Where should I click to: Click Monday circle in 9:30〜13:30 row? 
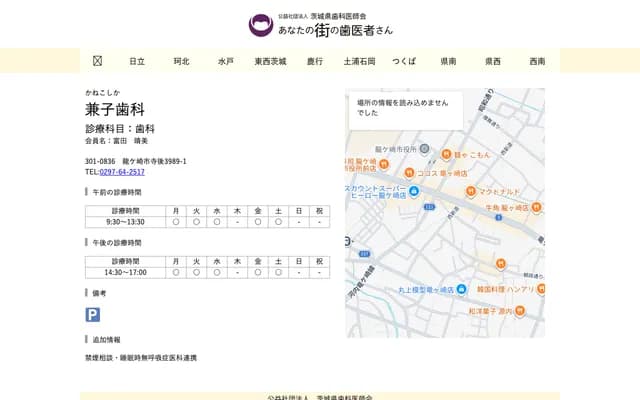(x=176, y=222)
